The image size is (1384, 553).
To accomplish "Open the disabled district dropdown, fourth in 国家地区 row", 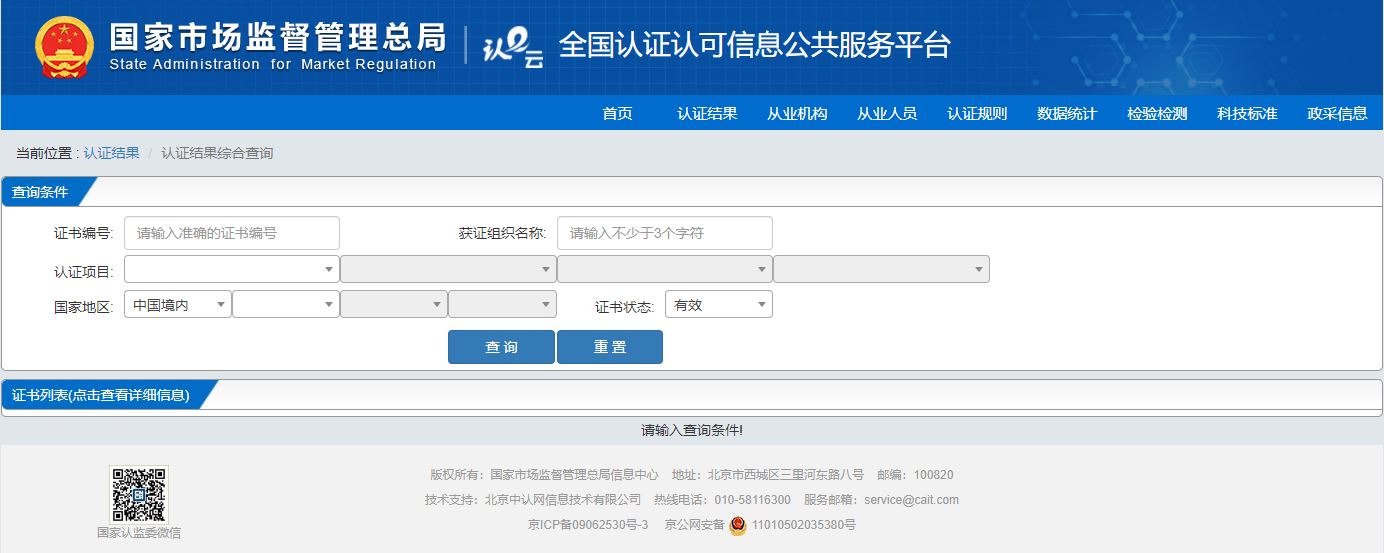I will (502, 304).
